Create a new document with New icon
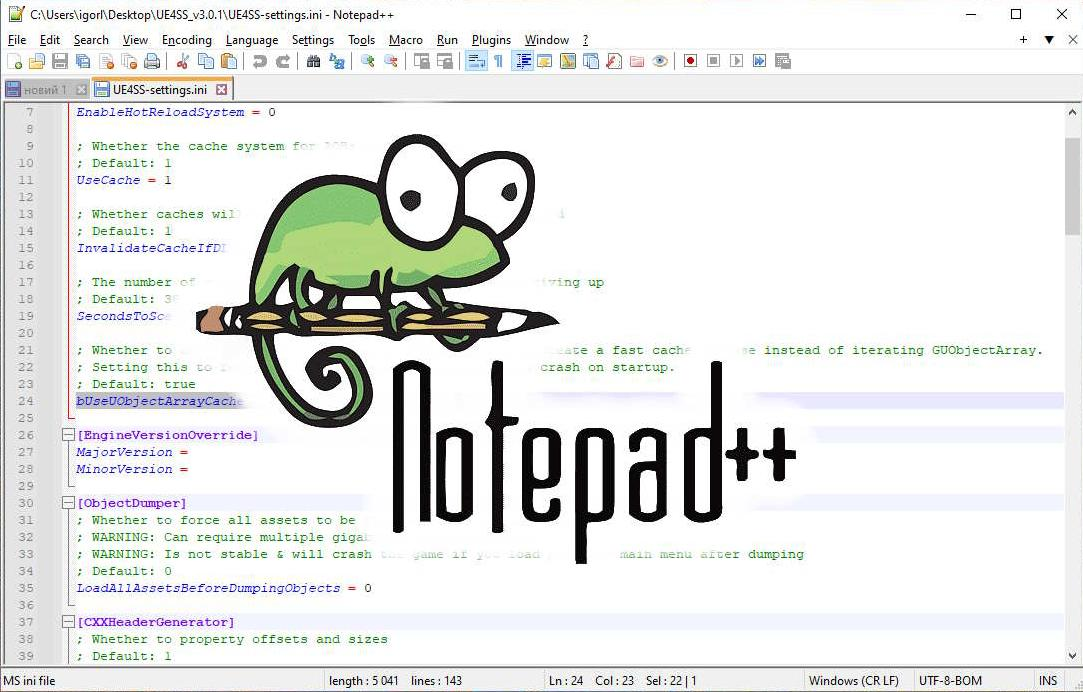The height and width of the screenshot is (692, 1083). pyautogui.click(x=15, y=61)
